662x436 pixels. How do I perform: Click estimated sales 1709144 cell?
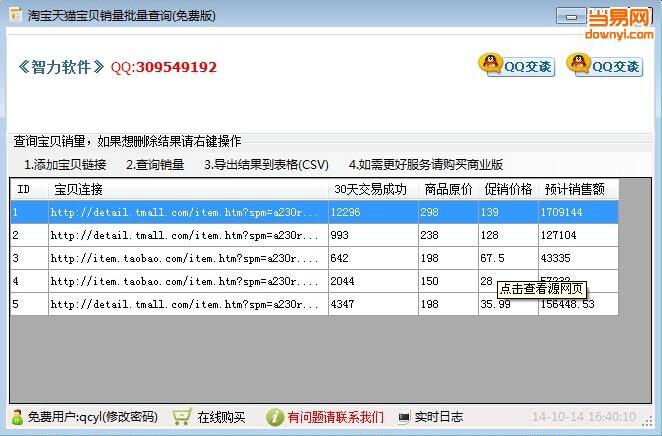(x=578, y=212)
